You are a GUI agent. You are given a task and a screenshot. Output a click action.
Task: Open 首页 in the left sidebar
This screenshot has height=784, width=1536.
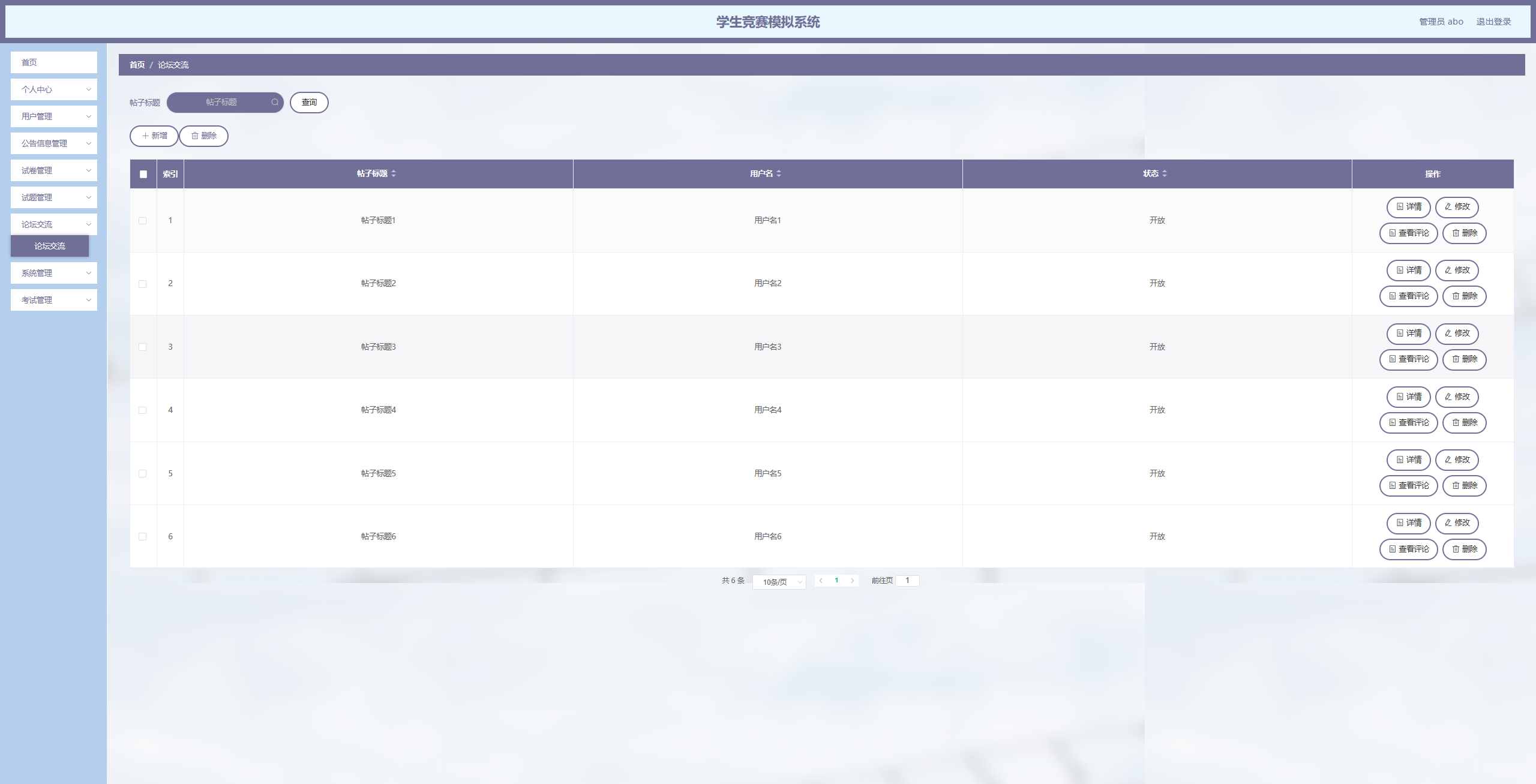pos(54,62)
